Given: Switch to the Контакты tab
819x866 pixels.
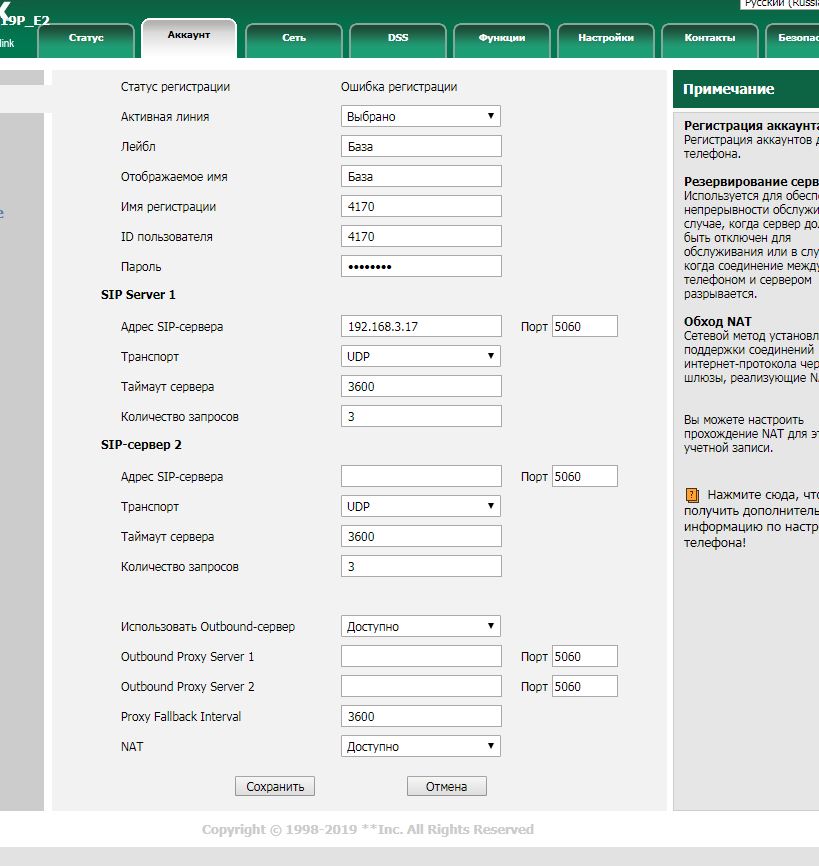Looking at the screenshot, I should pos(709,38).
